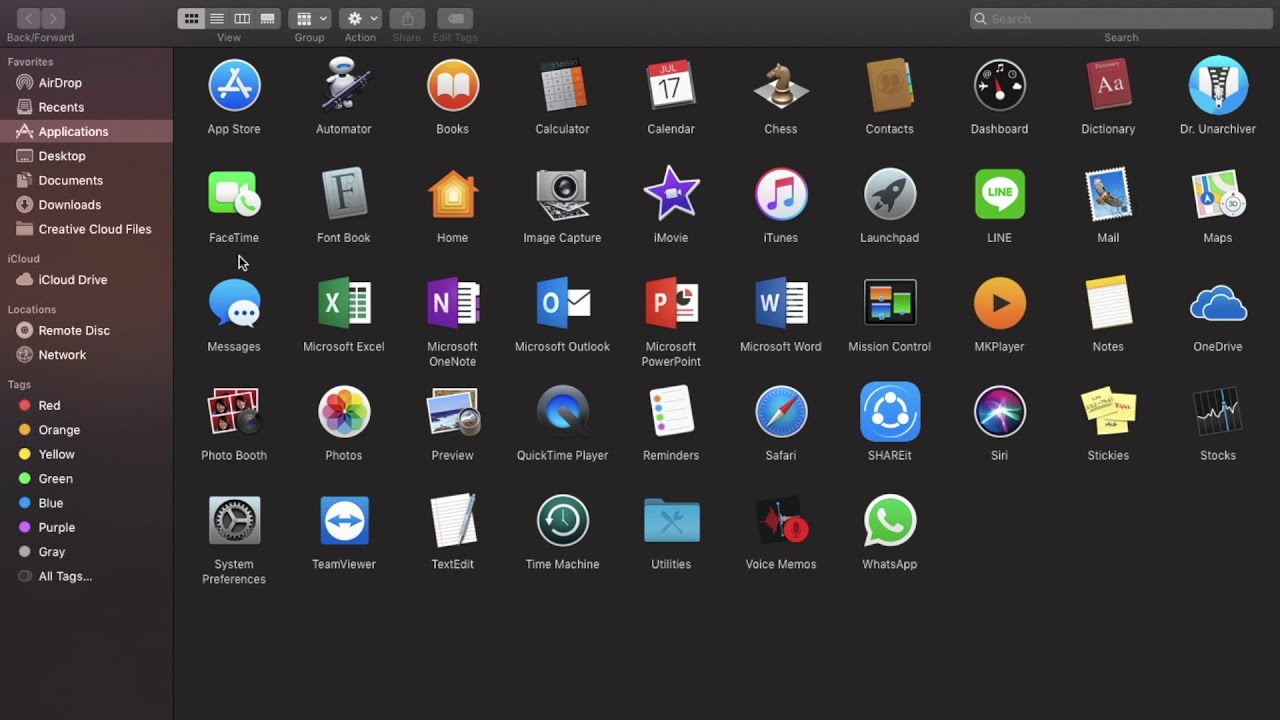Click the Mail stamp icon
The height and width of the screenshot is (720, 1280).
1108,194
